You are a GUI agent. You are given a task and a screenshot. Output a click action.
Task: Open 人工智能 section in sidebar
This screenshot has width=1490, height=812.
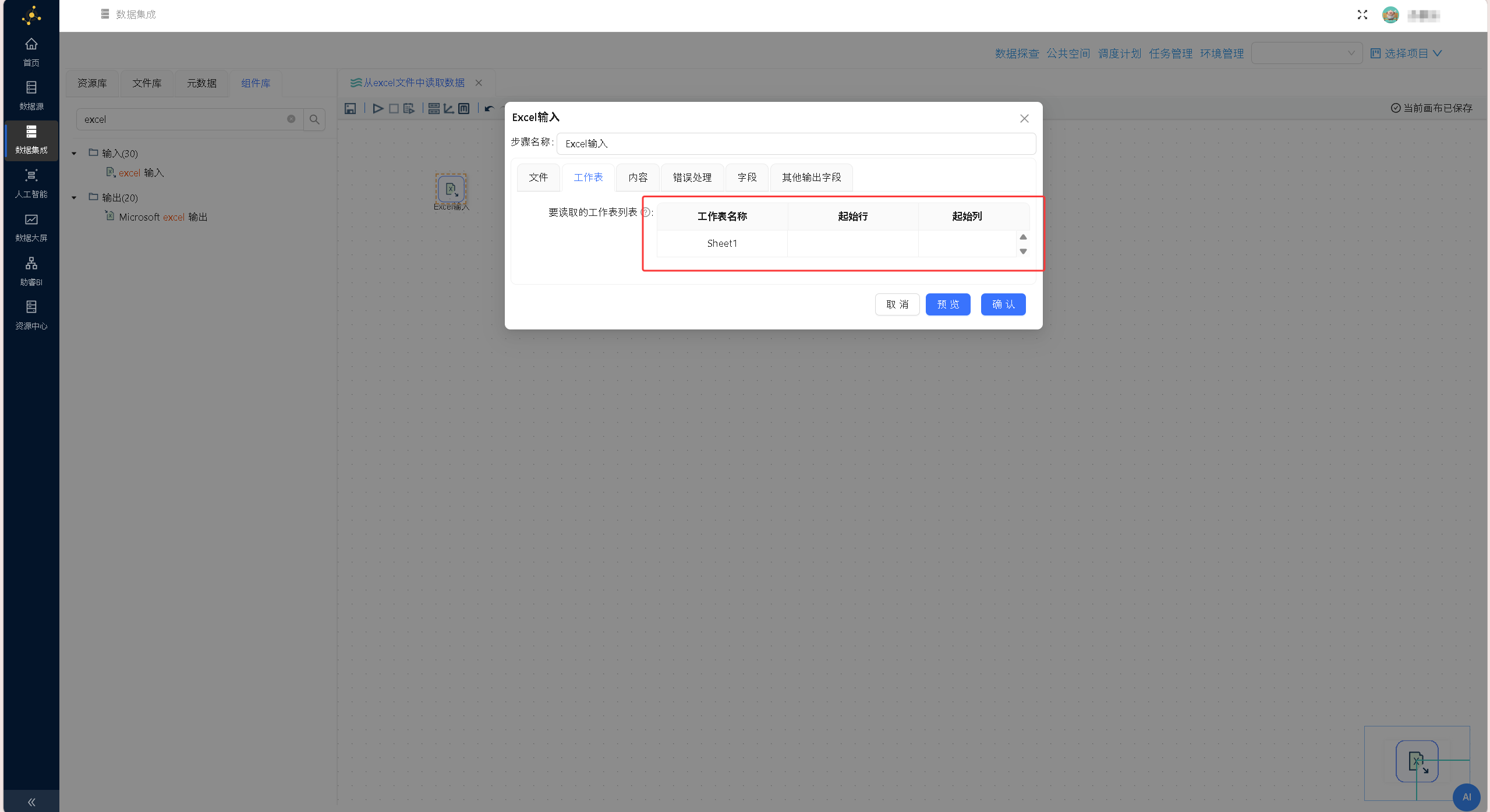pyautogui.click(x=31, y=183)
